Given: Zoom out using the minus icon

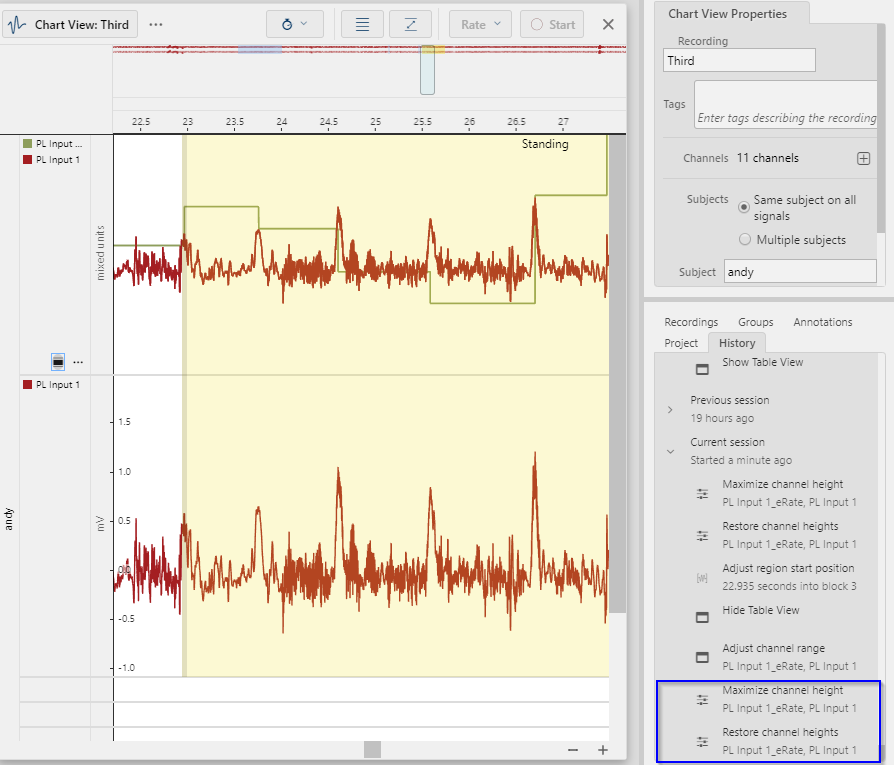Looking at the screenshot, I should coord(573,750).
